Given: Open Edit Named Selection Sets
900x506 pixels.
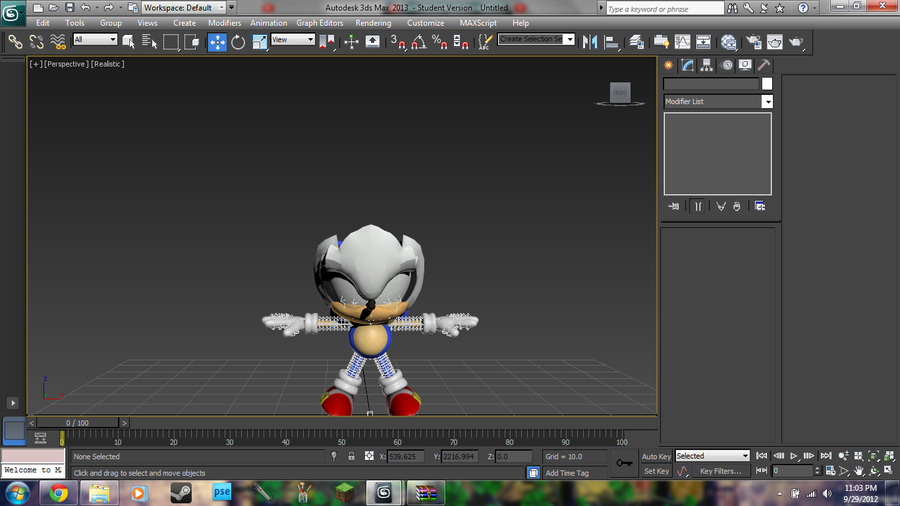Looking at the screenshot, I should (x=485, y=42).
